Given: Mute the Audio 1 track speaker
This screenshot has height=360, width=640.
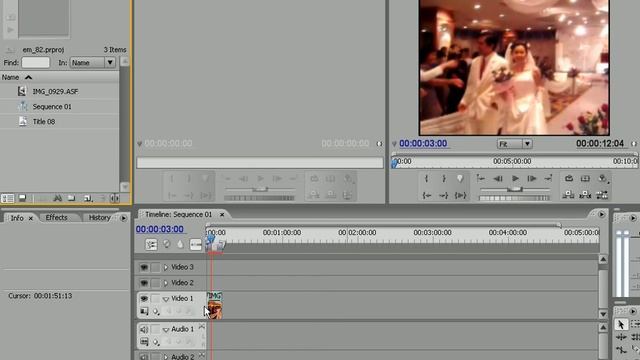Looking at the screenshot, I should tap(144, 329).
